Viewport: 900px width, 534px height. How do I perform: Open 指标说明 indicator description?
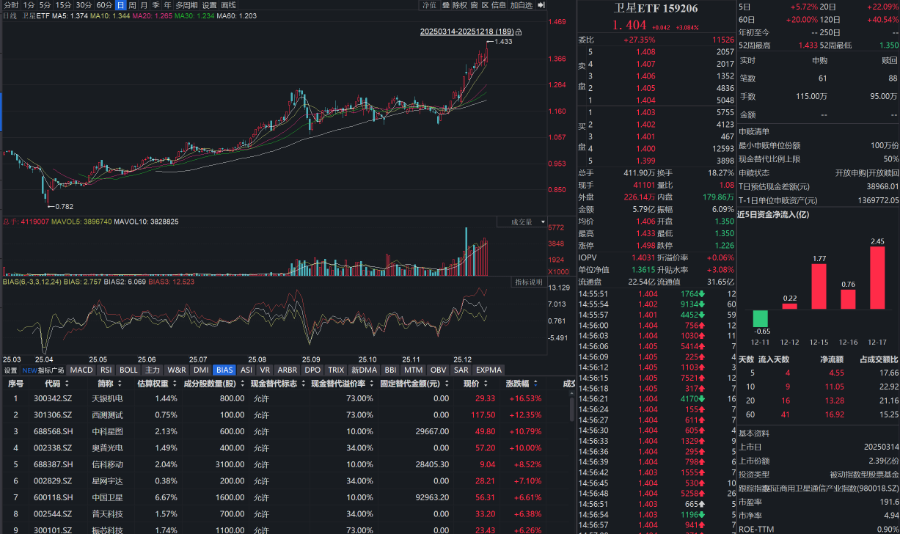(x=528, y=282)
